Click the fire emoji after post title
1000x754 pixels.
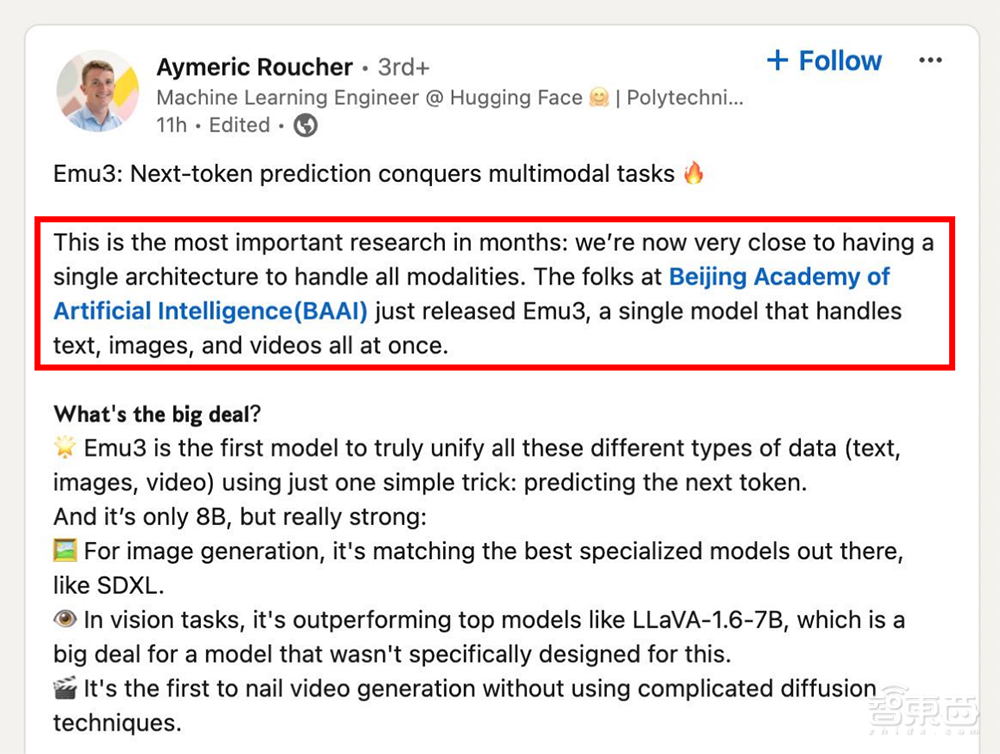(x=693, y=173)
